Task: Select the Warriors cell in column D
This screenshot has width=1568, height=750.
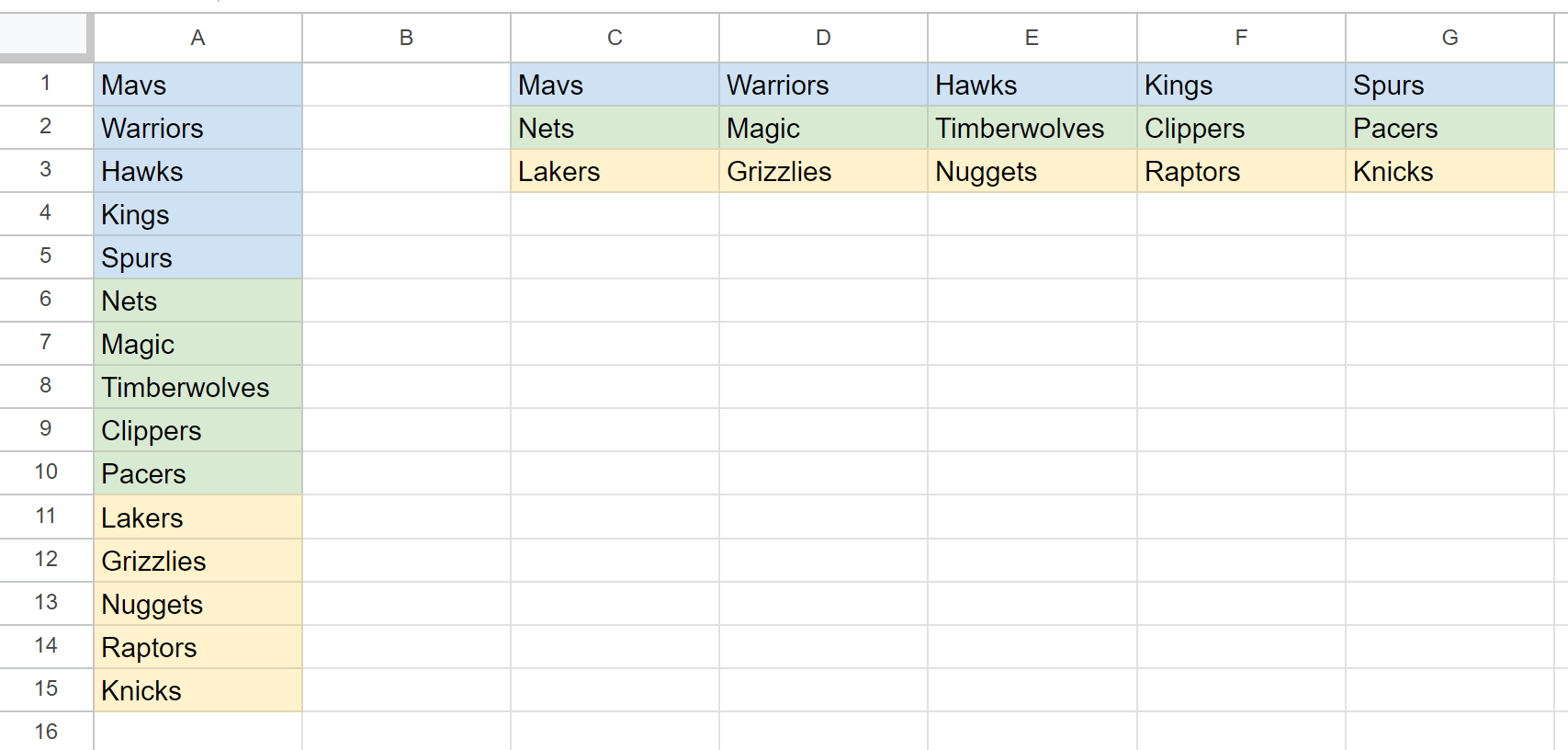Action: [823, 85]
